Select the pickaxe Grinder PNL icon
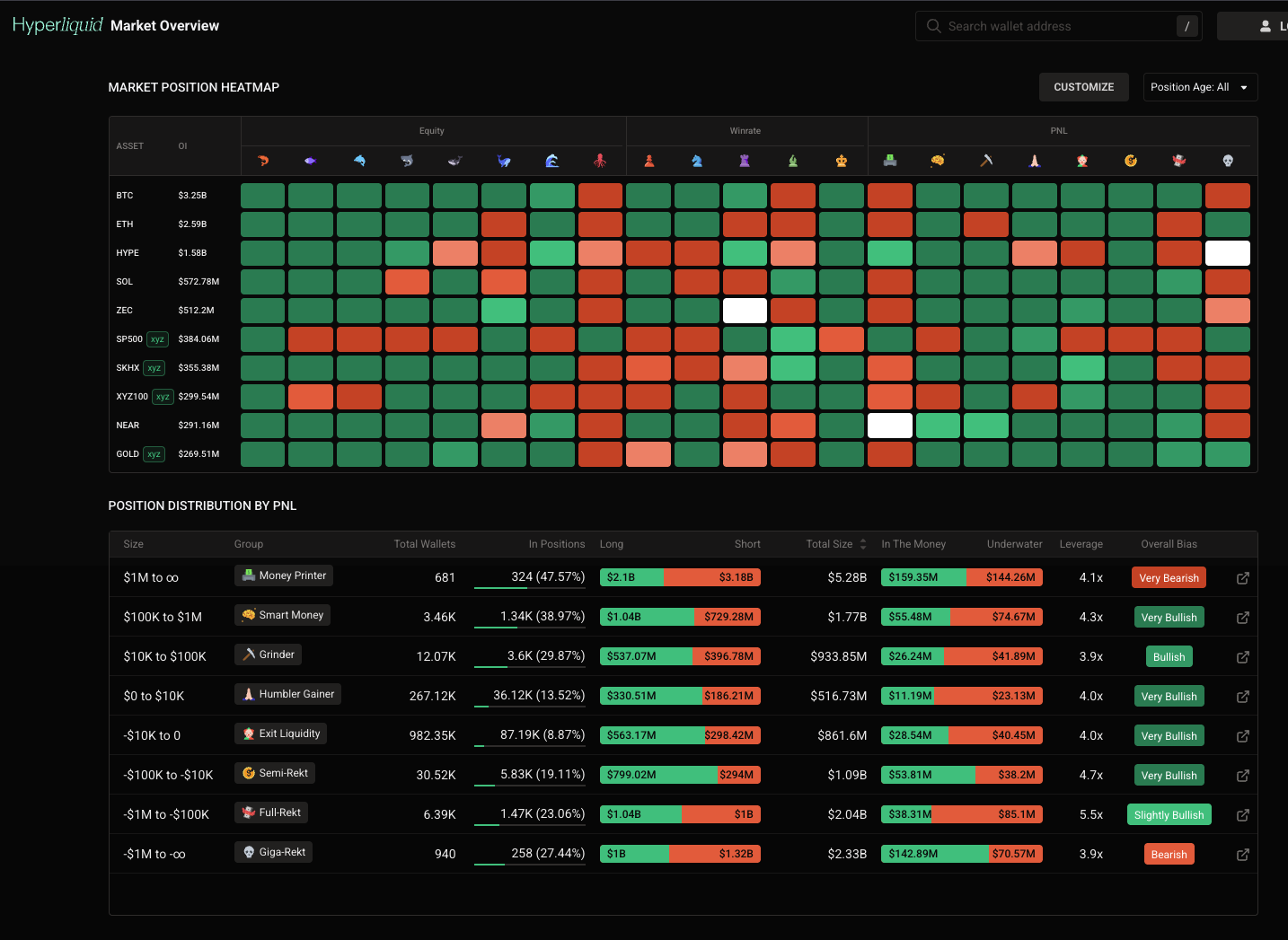The width and height of the screenshot is (1288, 940). pos(986,161)
